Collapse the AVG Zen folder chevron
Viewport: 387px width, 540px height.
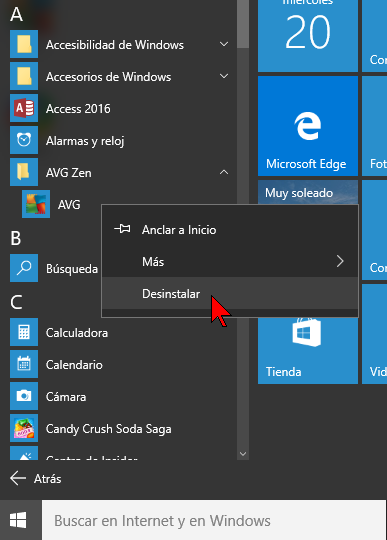tap(224, 172)
